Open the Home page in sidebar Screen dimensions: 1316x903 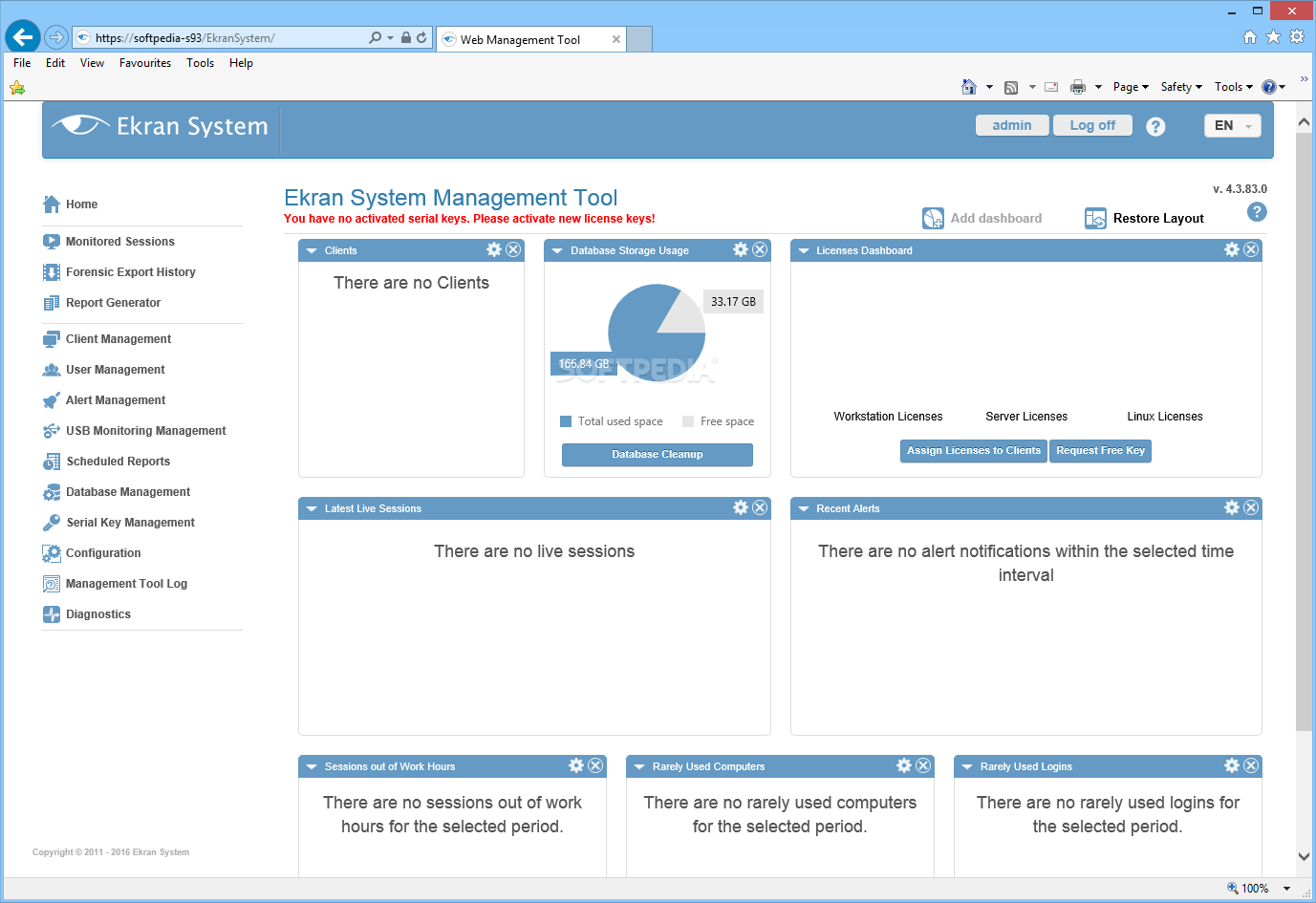pos(71,204)
